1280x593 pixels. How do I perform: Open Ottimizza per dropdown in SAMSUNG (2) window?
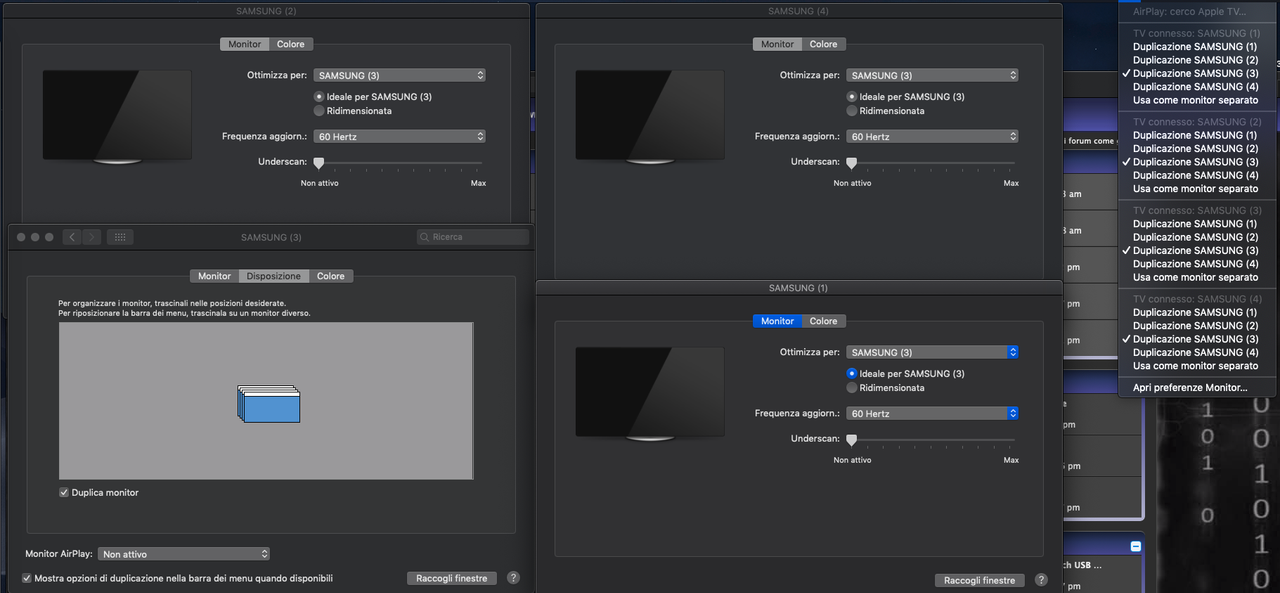point(400,75)
